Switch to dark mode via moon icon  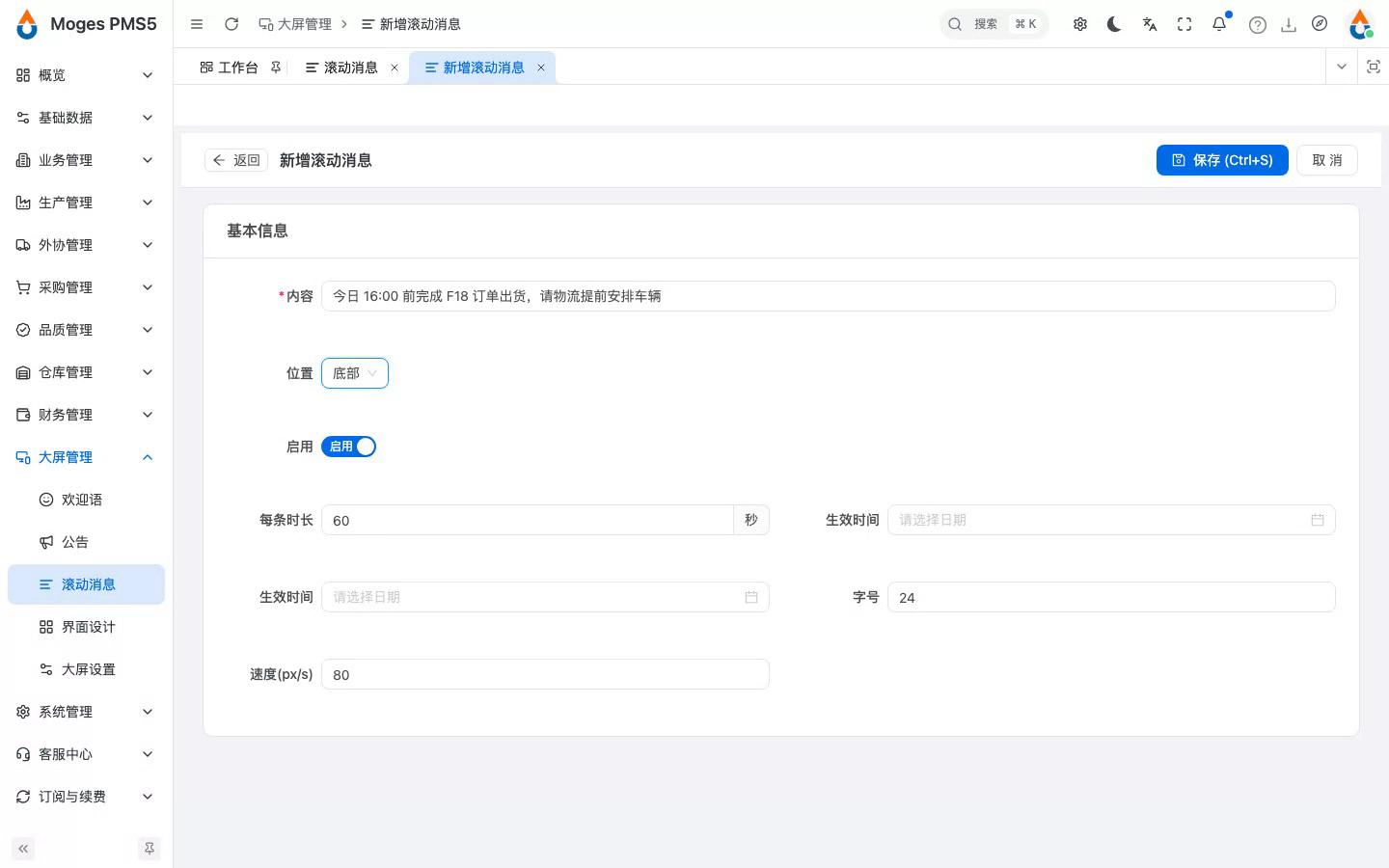tap(1115, 24)
